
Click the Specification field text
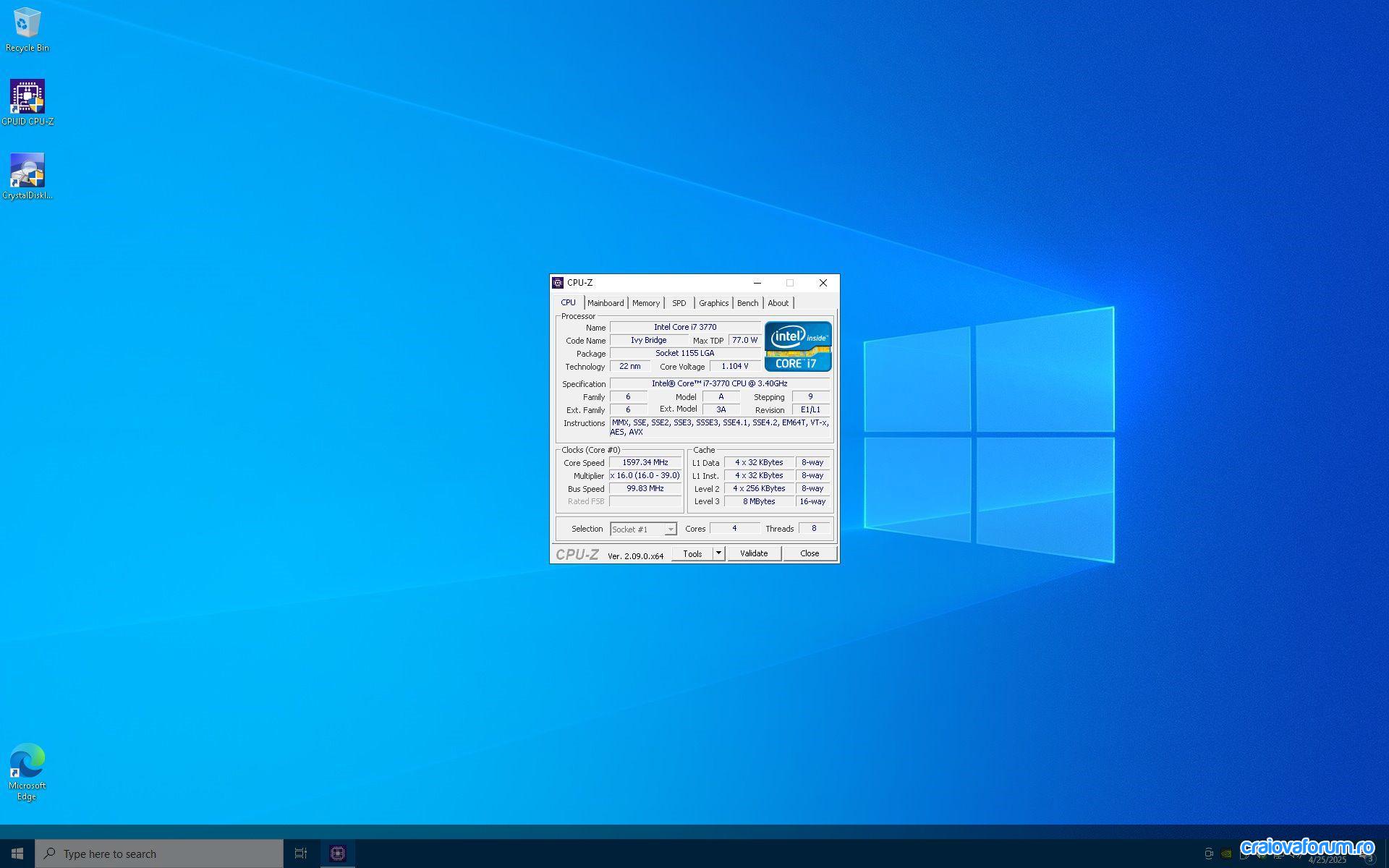[x=719, y=383]
